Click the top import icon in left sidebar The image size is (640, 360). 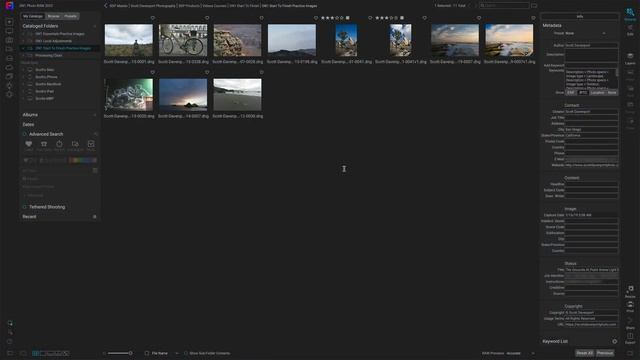9,22
